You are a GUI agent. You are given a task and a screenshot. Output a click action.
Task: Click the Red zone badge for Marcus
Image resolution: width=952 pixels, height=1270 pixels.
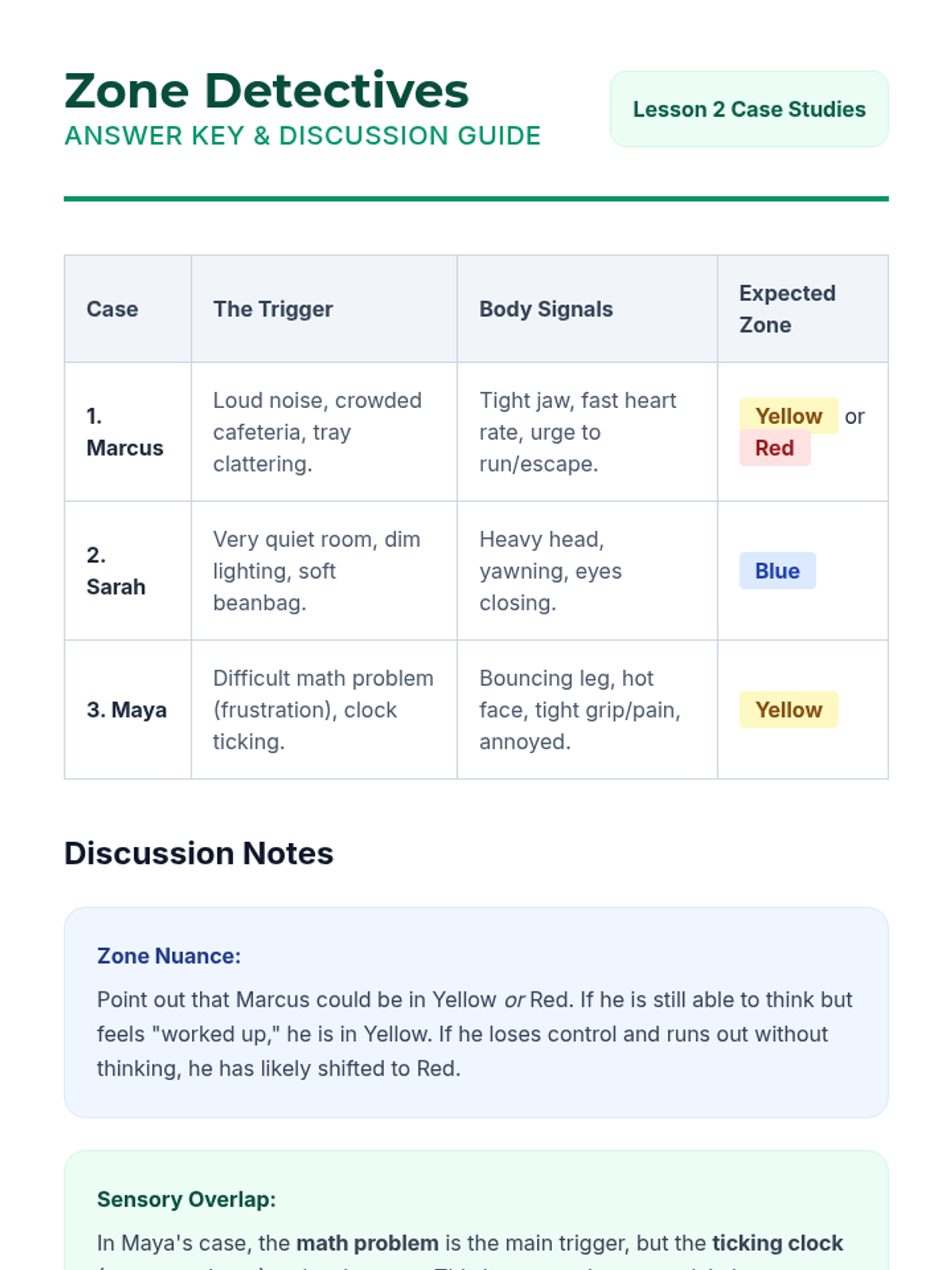pyautogui.click(x=774, y=448)
